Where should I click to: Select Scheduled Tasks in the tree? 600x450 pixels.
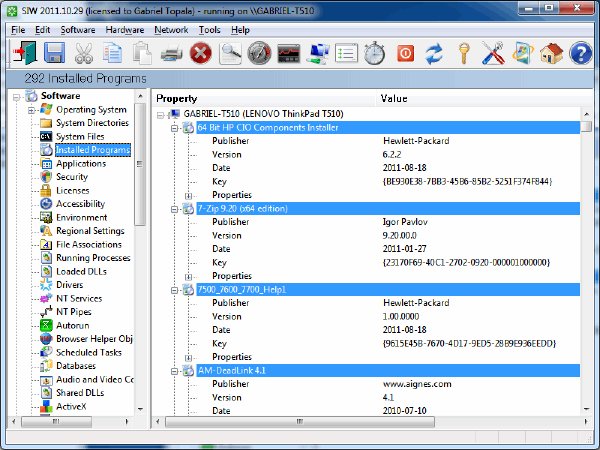tap(89, 352)
